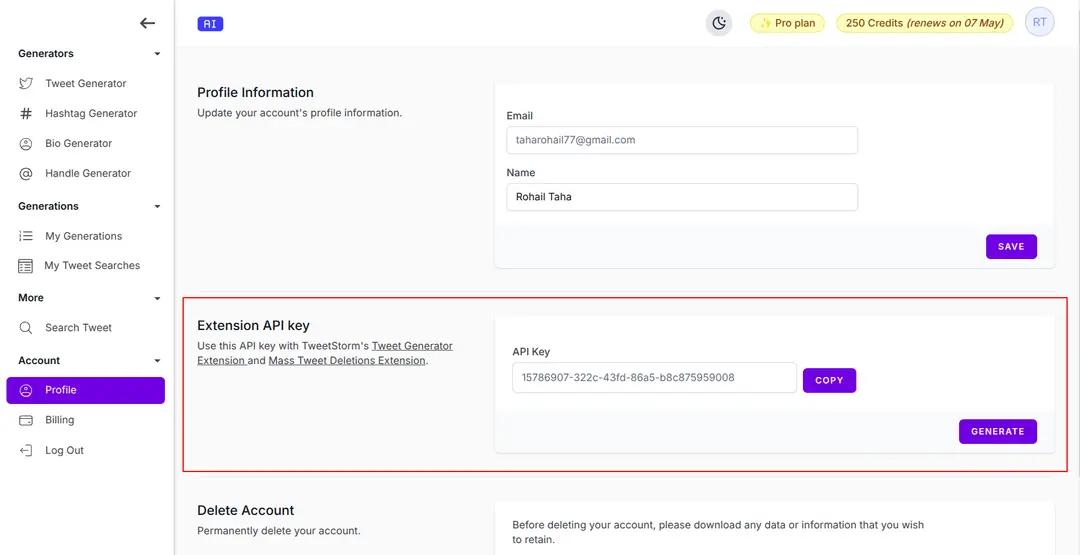Click the Tweet Generator bird icon
This screenshot has height=555, width=1080.
pos(25,83)
